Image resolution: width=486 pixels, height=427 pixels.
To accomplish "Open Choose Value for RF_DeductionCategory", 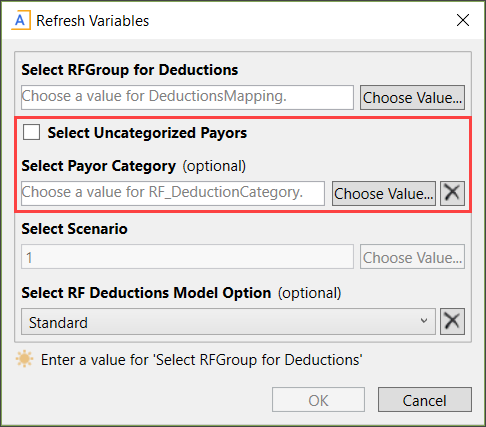I will [384, 193].
